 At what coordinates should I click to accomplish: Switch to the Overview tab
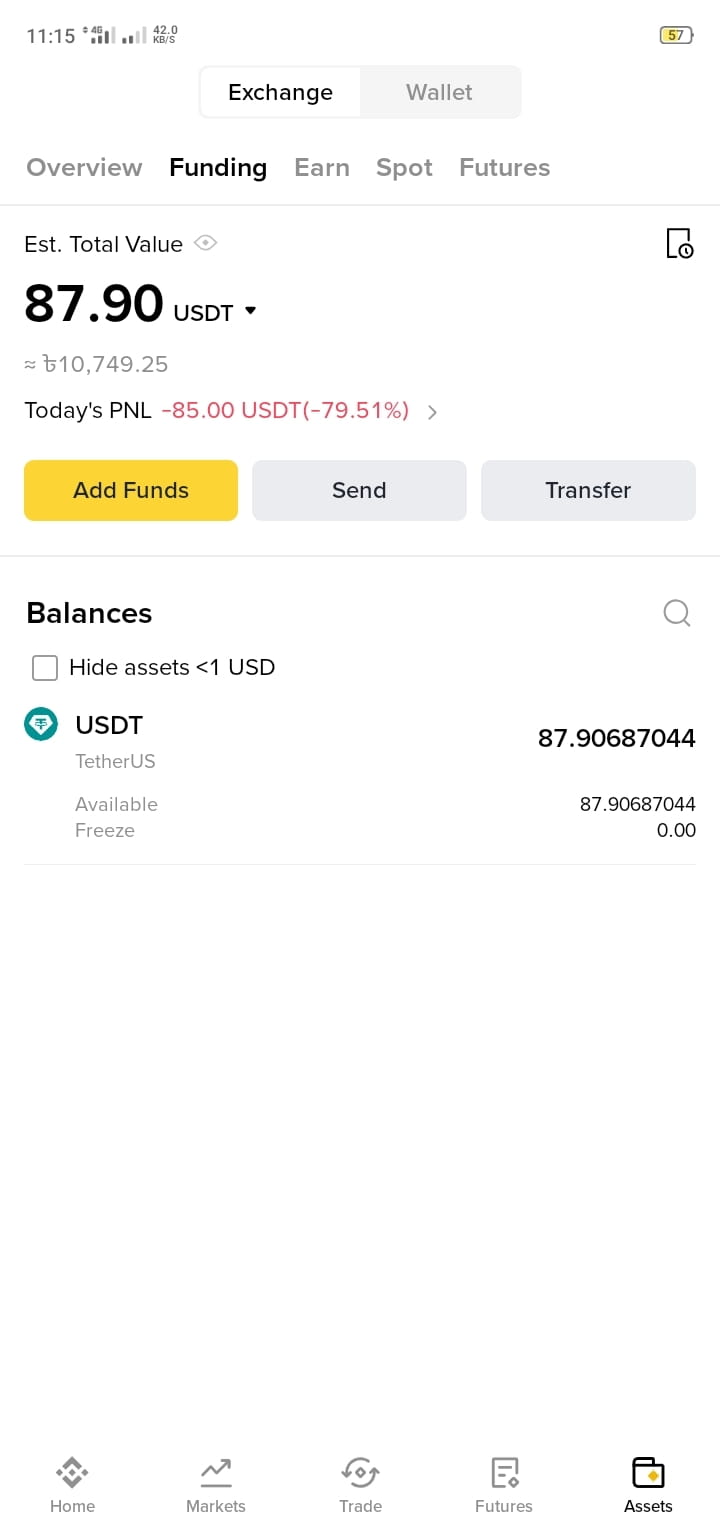click(84, 167)
